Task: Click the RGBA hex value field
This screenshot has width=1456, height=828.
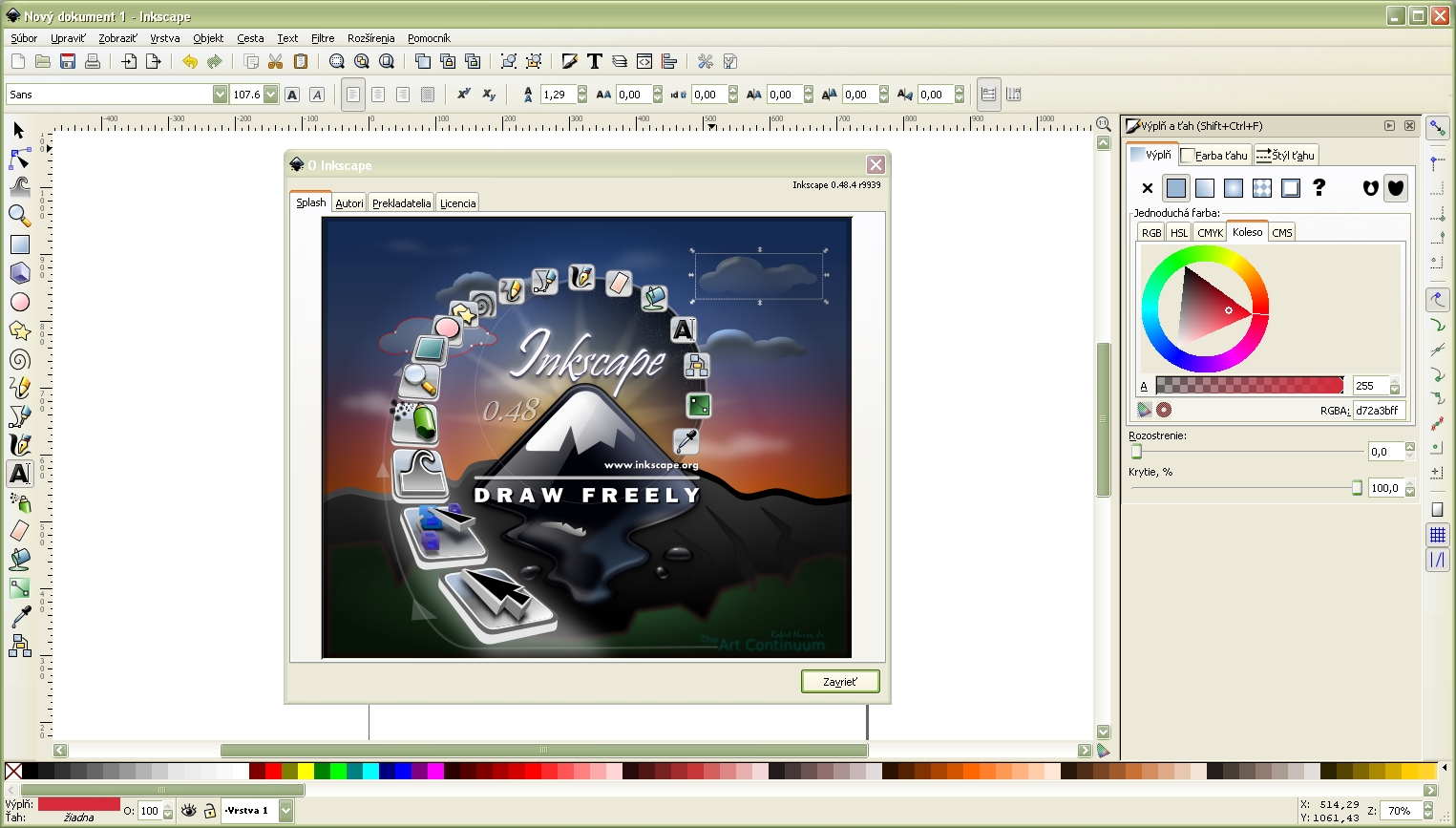Action: coord(1378,411)
